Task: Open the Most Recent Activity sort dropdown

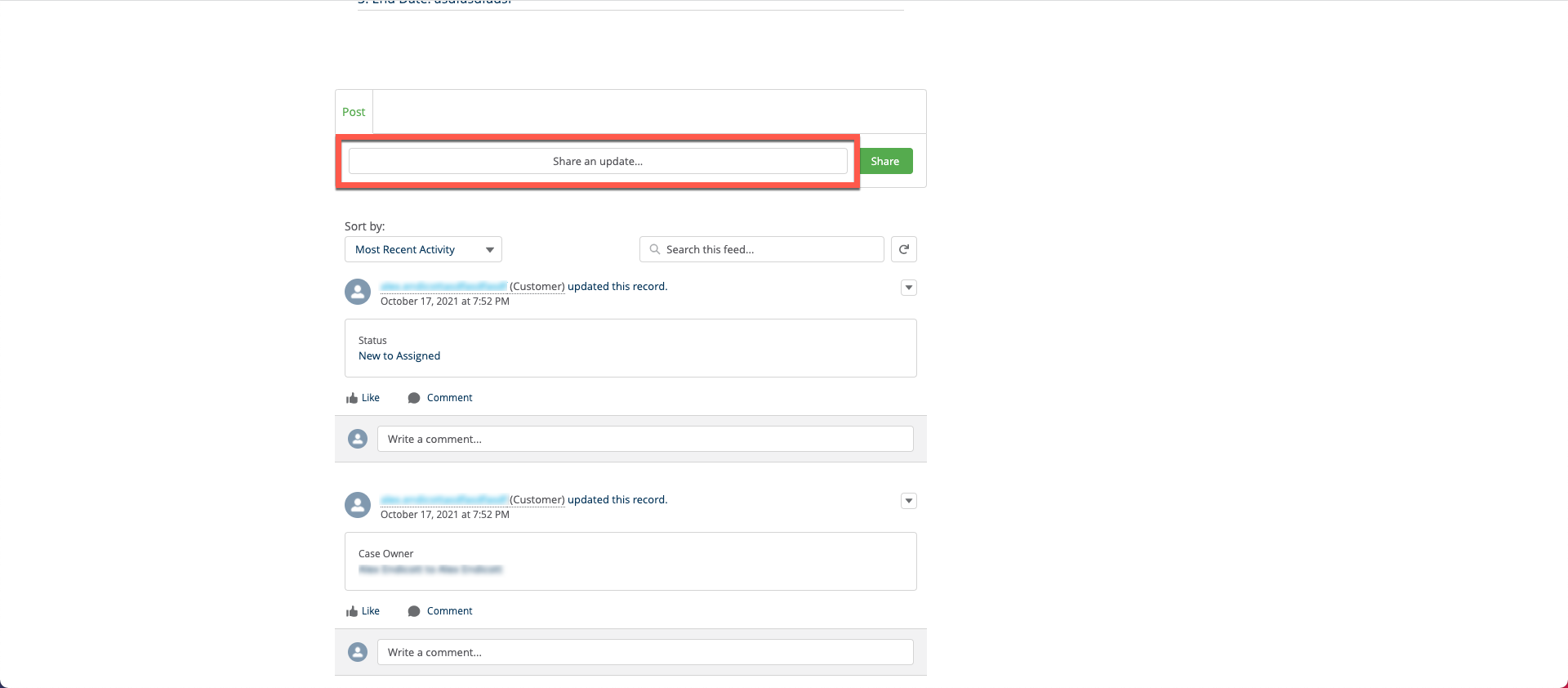Action: (x=423, y=249)
